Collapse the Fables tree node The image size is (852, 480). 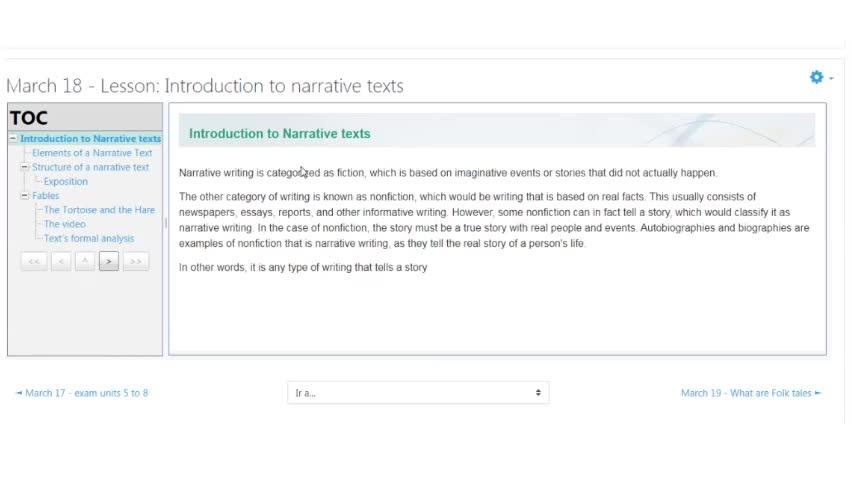coord(25,196)
